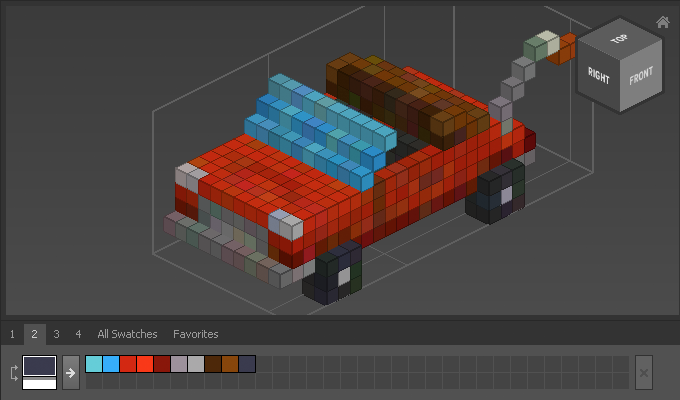680x400 pixels.
Task: Switch to palette tab 1
Action: tap(12, 334)
